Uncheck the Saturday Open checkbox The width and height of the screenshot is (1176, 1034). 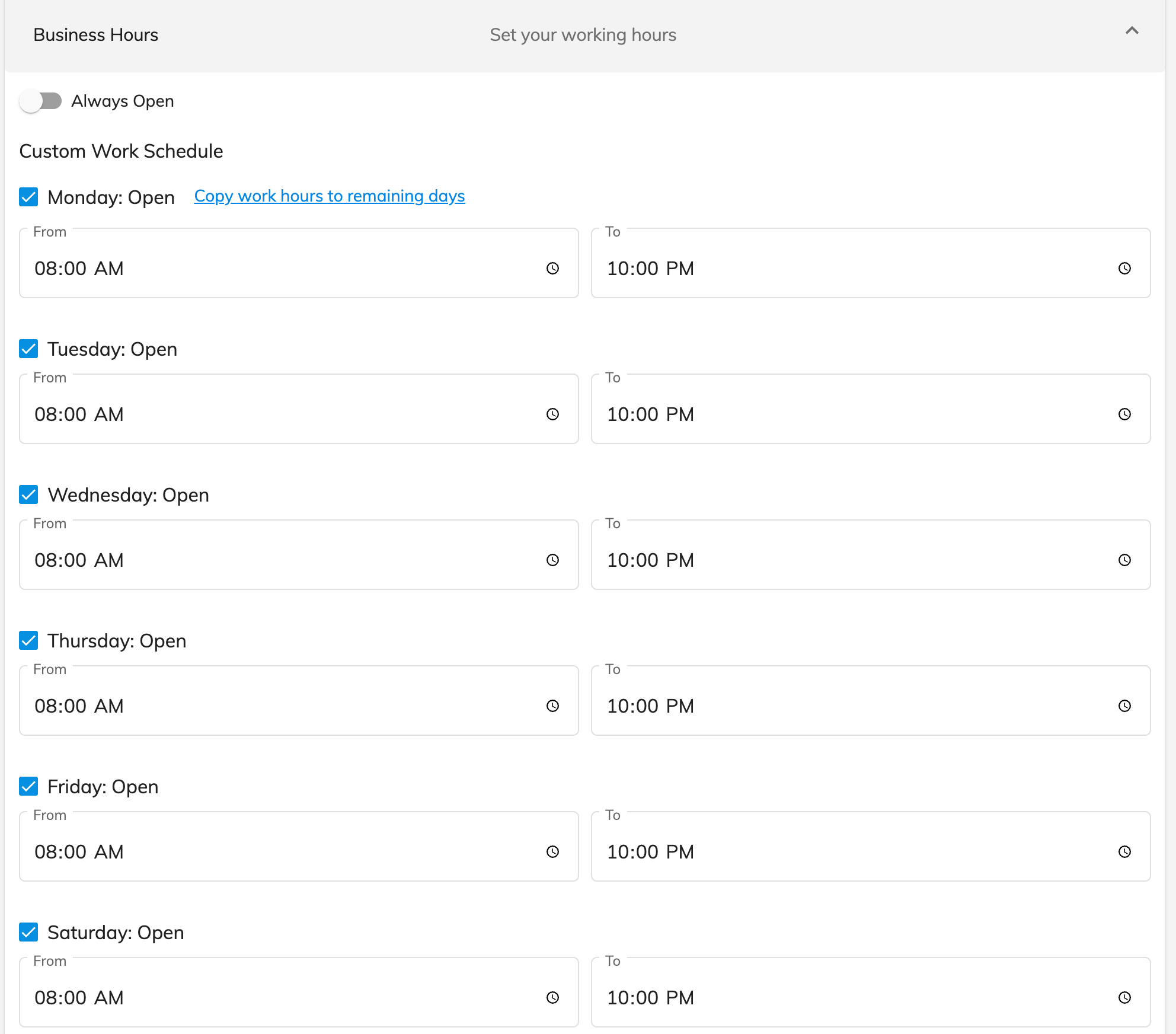[28, 932]
